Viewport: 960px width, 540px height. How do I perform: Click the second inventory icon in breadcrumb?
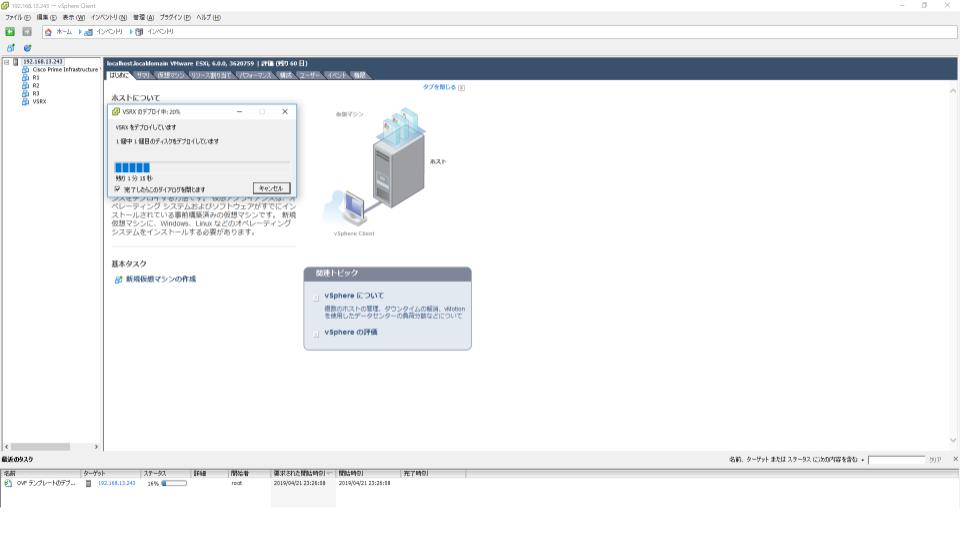pyautogui.click(x=139, y=32)
